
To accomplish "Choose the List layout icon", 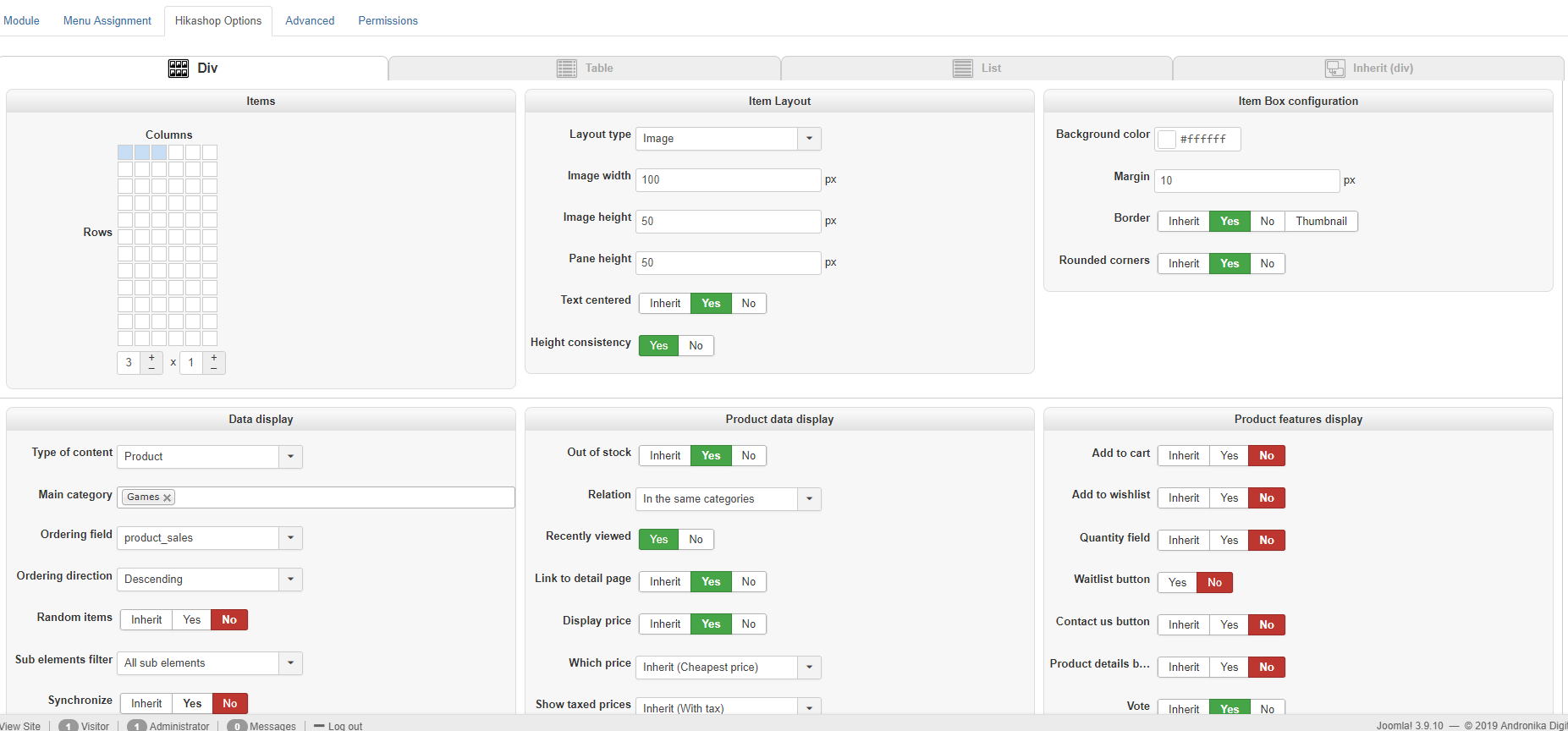I will (x=963, y=69).
